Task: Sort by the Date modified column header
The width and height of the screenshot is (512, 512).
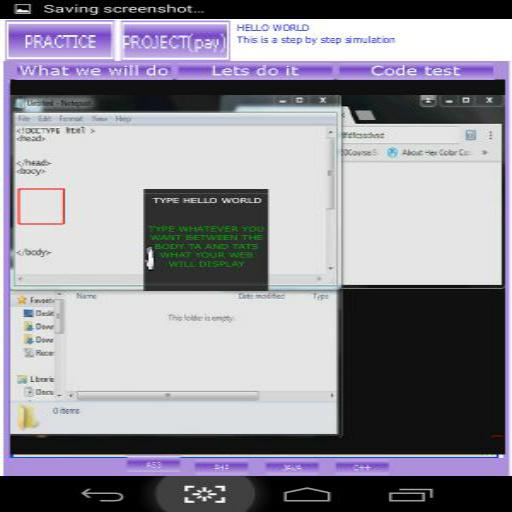Action: [x=261, y=296]
